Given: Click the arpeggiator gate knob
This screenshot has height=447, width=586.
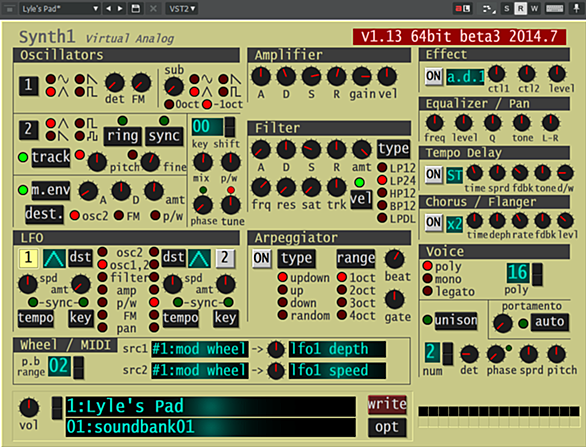Looking at the screenshot, I should [395, 299].
